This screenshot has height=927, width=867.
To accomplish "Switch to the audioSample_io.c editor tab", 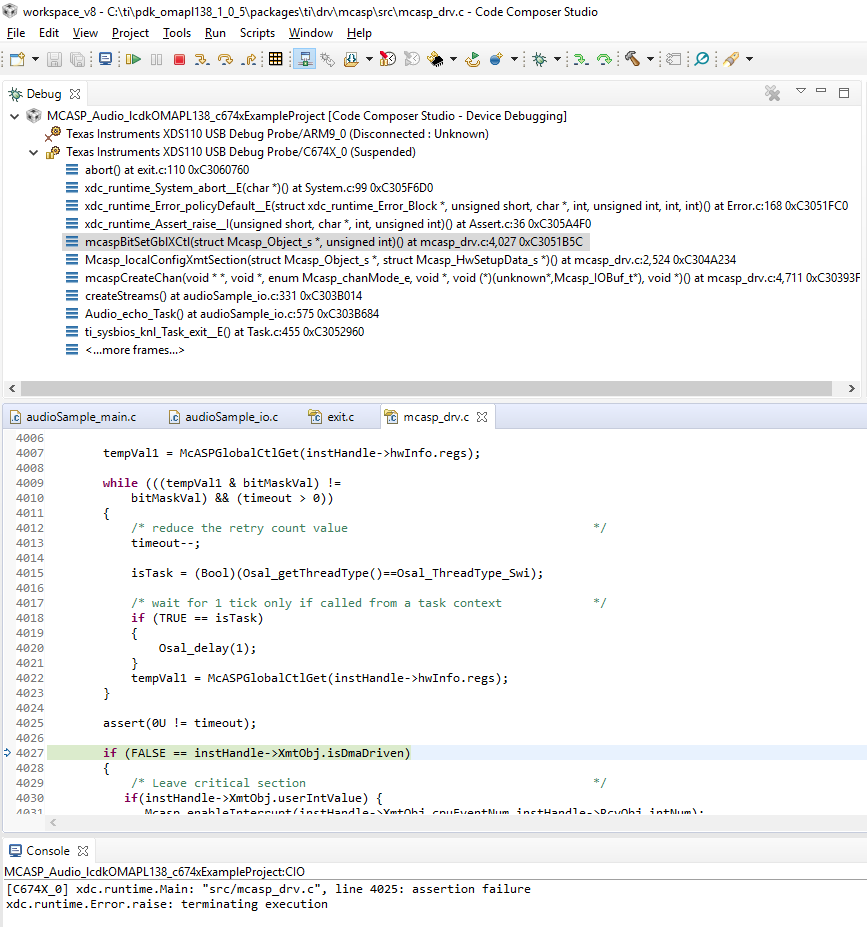I will coord(232,417).
